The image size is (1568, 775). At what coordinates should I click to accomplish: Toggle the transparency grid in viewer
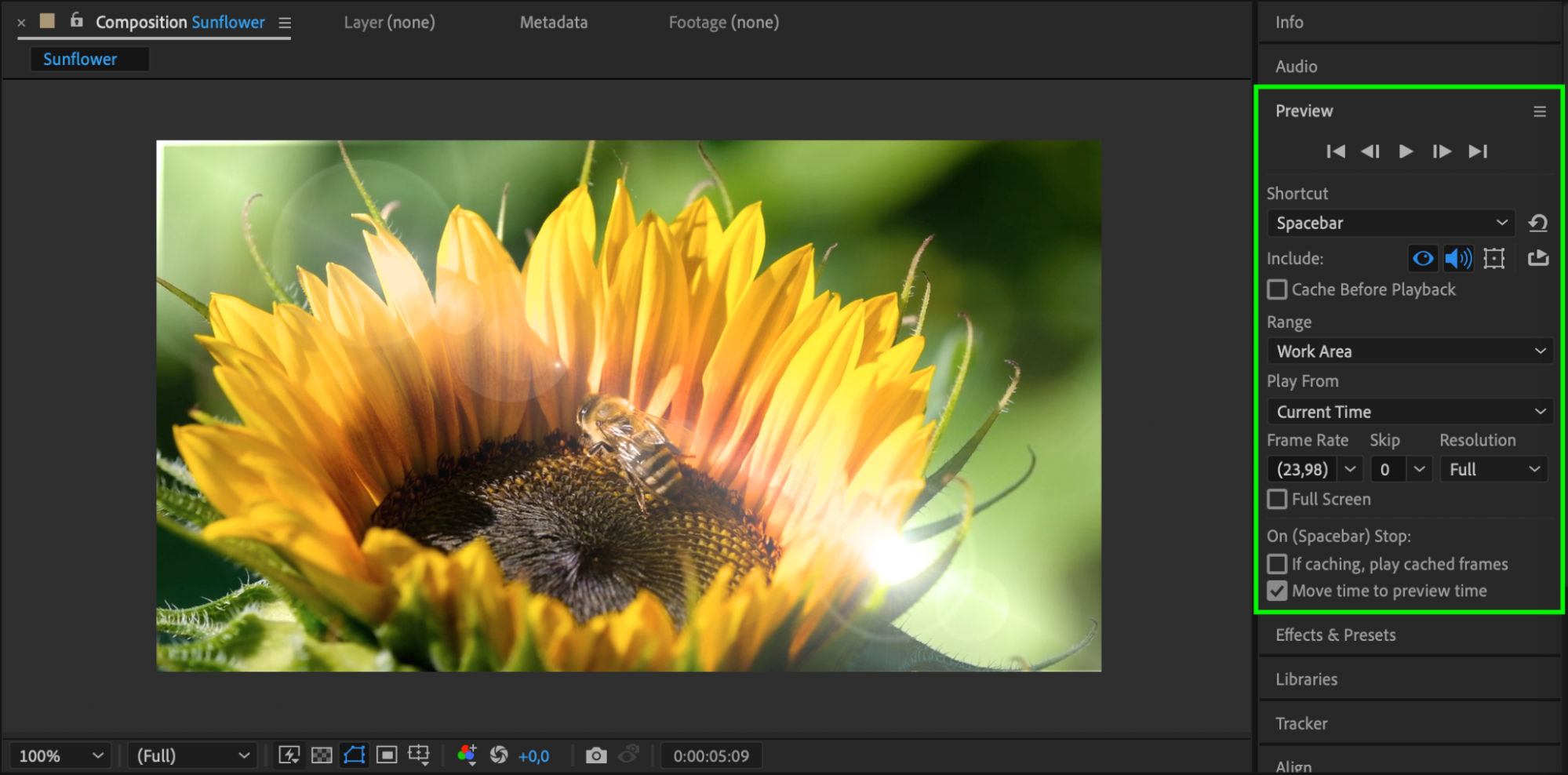tap(322, 755)
